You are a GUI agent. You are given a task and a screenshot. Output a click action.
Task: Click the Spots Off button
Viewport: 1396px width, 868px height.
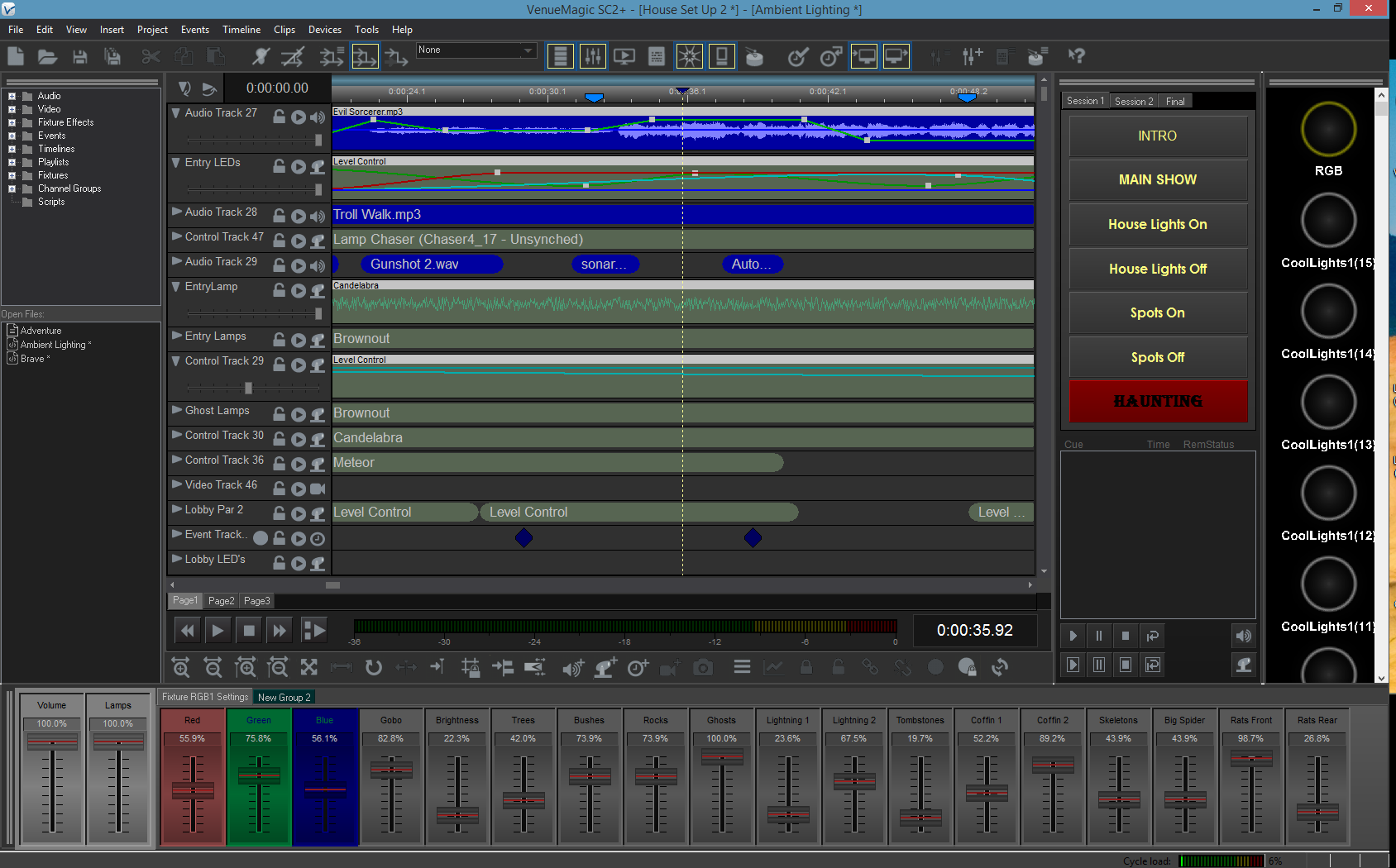[1158, 357]
